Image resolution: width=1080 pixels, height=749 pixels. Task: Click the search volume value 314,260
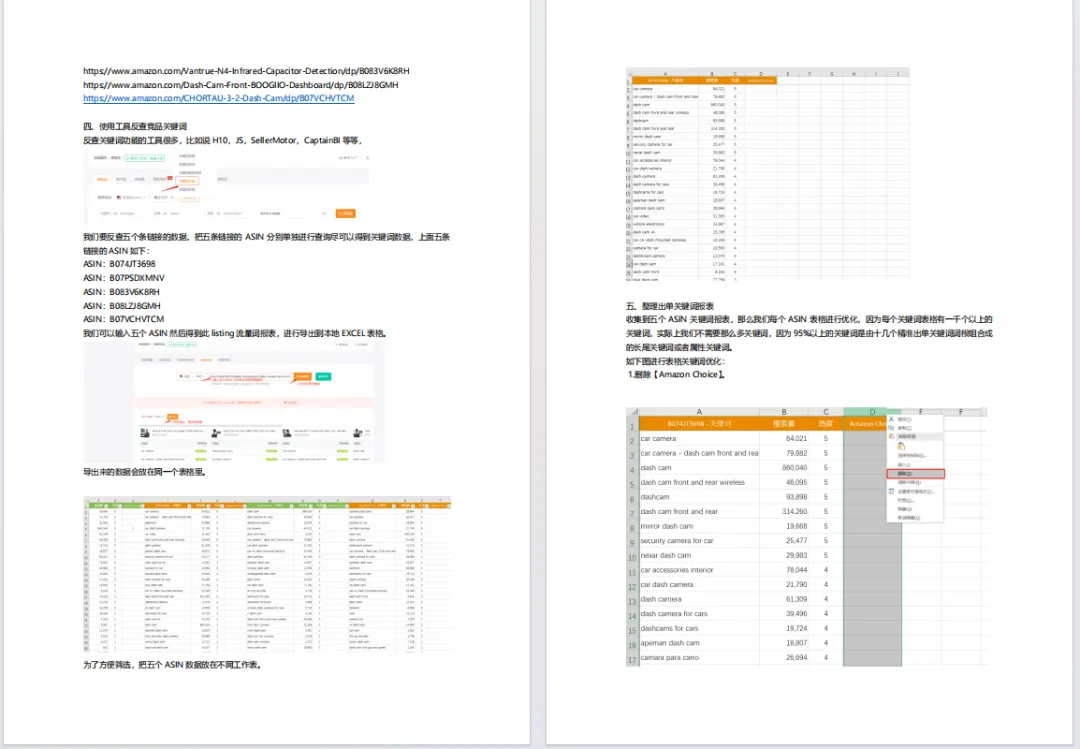pos(794,511)
